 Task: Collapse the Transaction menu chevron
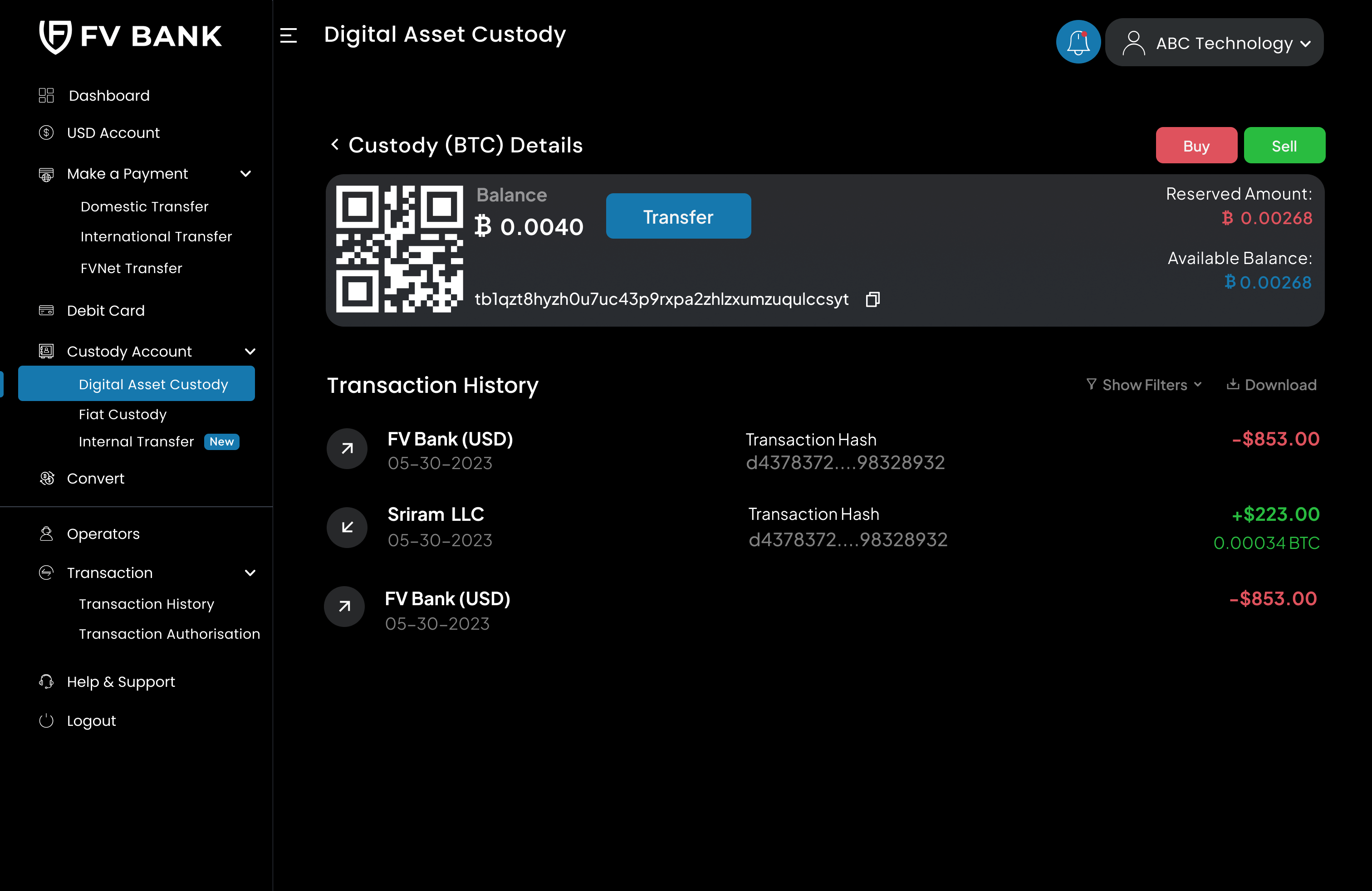pos(250,573)
